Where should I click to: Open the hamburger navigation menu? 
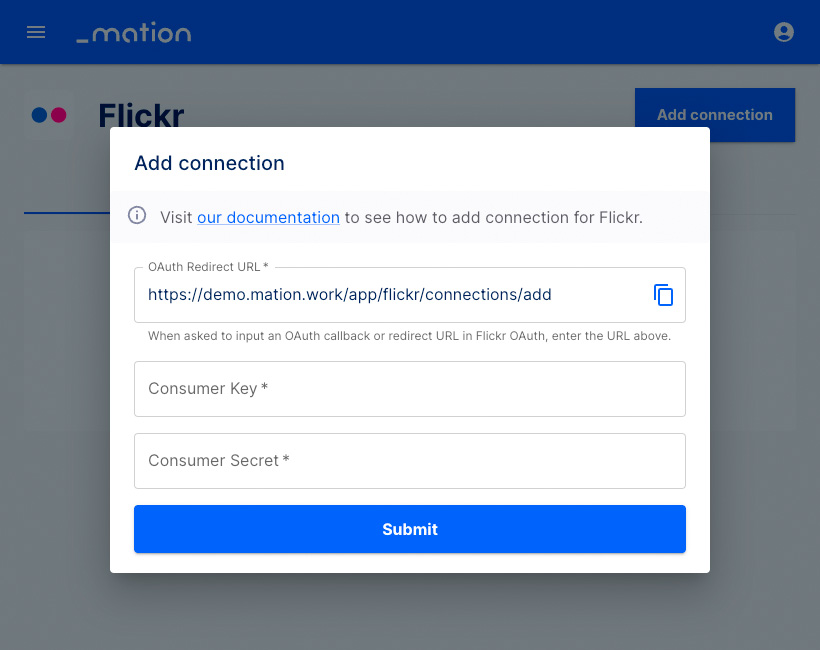36,32
